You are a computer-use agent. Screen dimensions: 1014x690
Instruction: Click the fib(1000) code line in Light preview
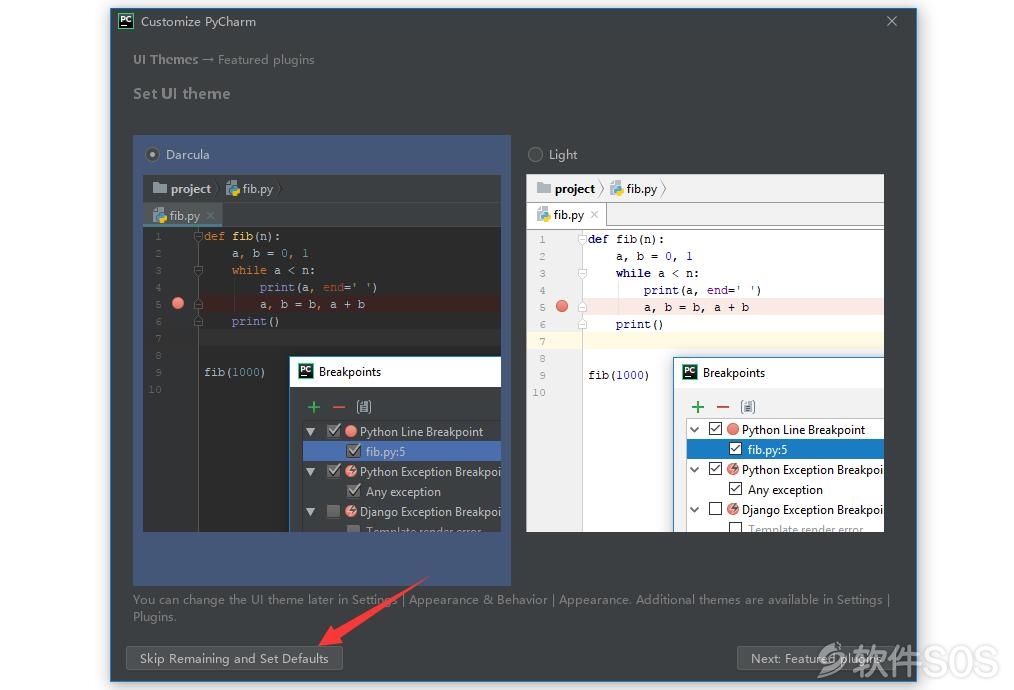click(x=619, y=375)
